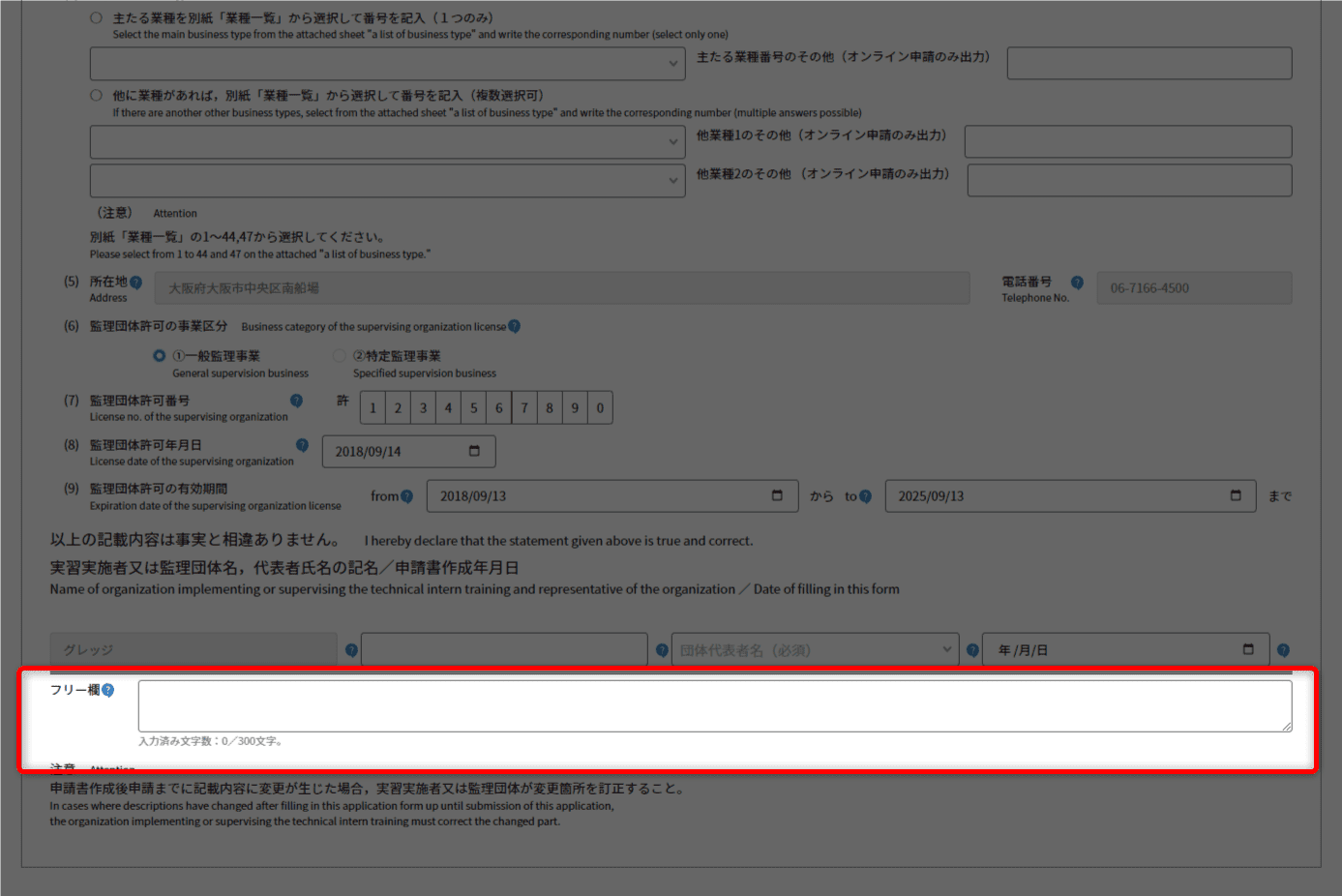Open calendar picker in the 年/月/日 date field
Image resolution: width=1342 pixels, height=896 pixels.
1248,649
